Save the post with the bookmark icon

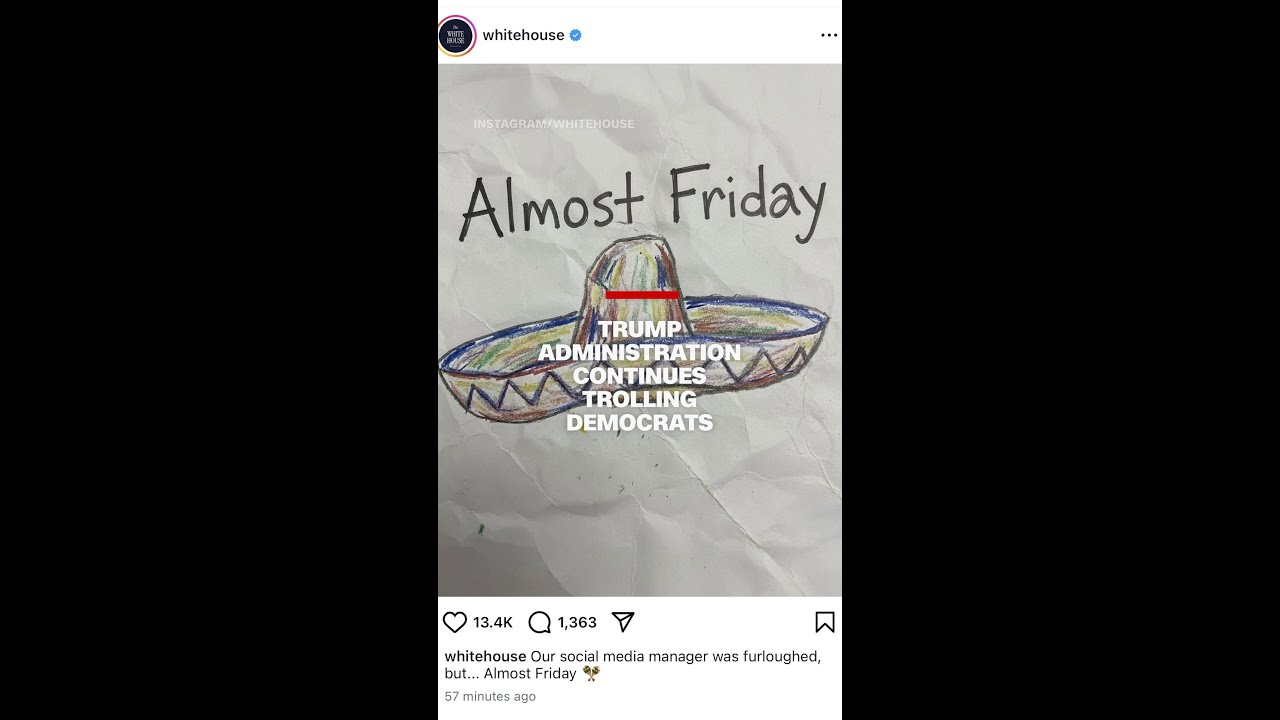825,622
